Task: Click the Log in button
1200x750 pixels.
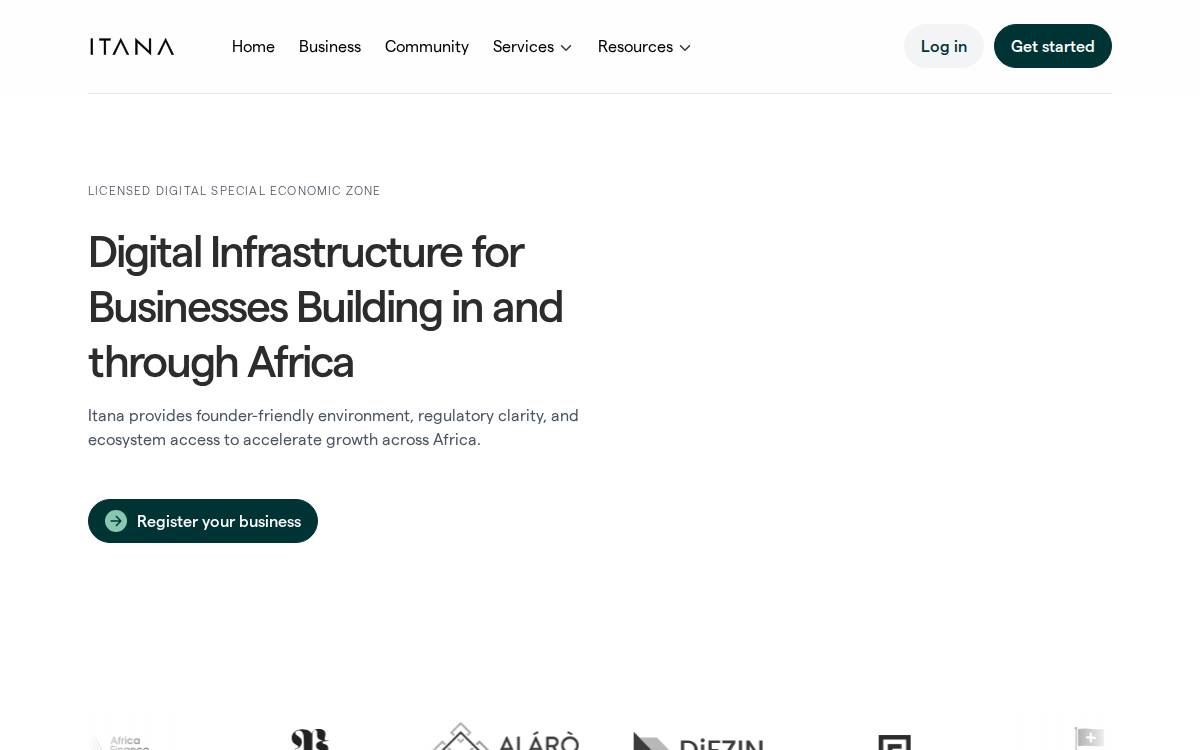Action: coord(944,46)
